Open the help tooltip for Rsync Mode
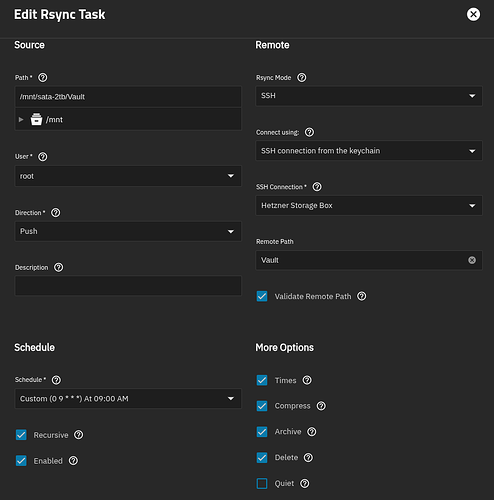 pos(302,78)
